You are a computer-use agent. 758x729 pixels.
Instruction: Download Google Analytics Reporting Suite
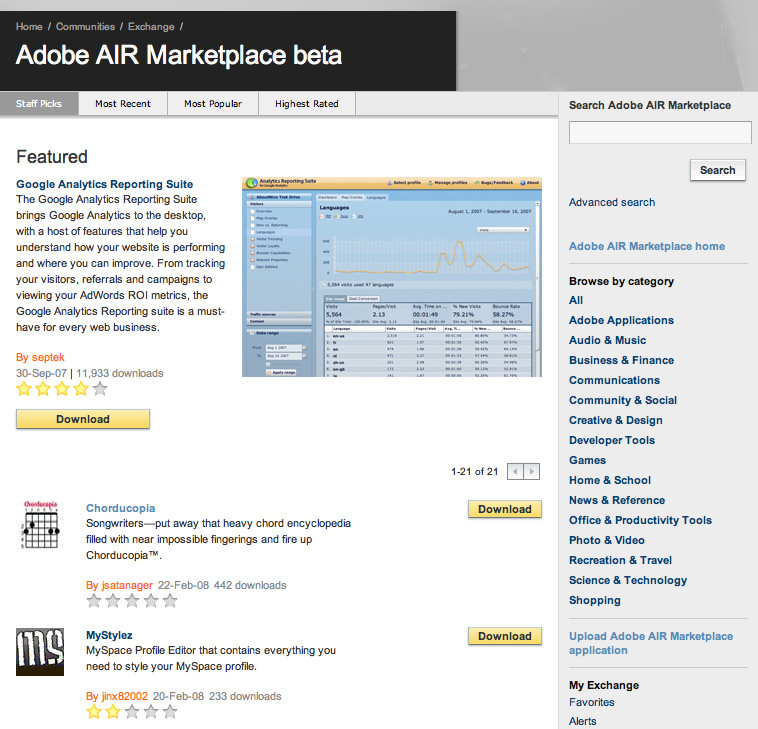83,419
